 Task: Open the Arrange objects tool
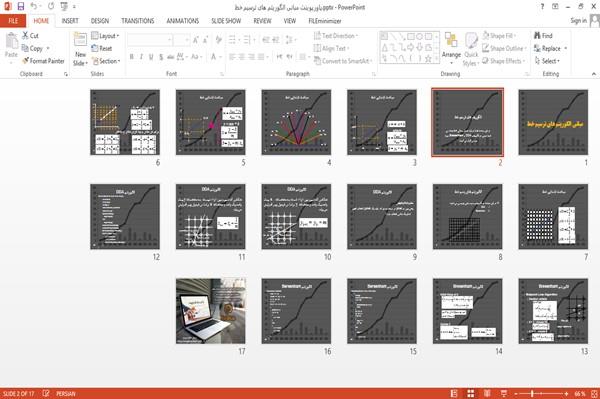[x=451, y=47]
